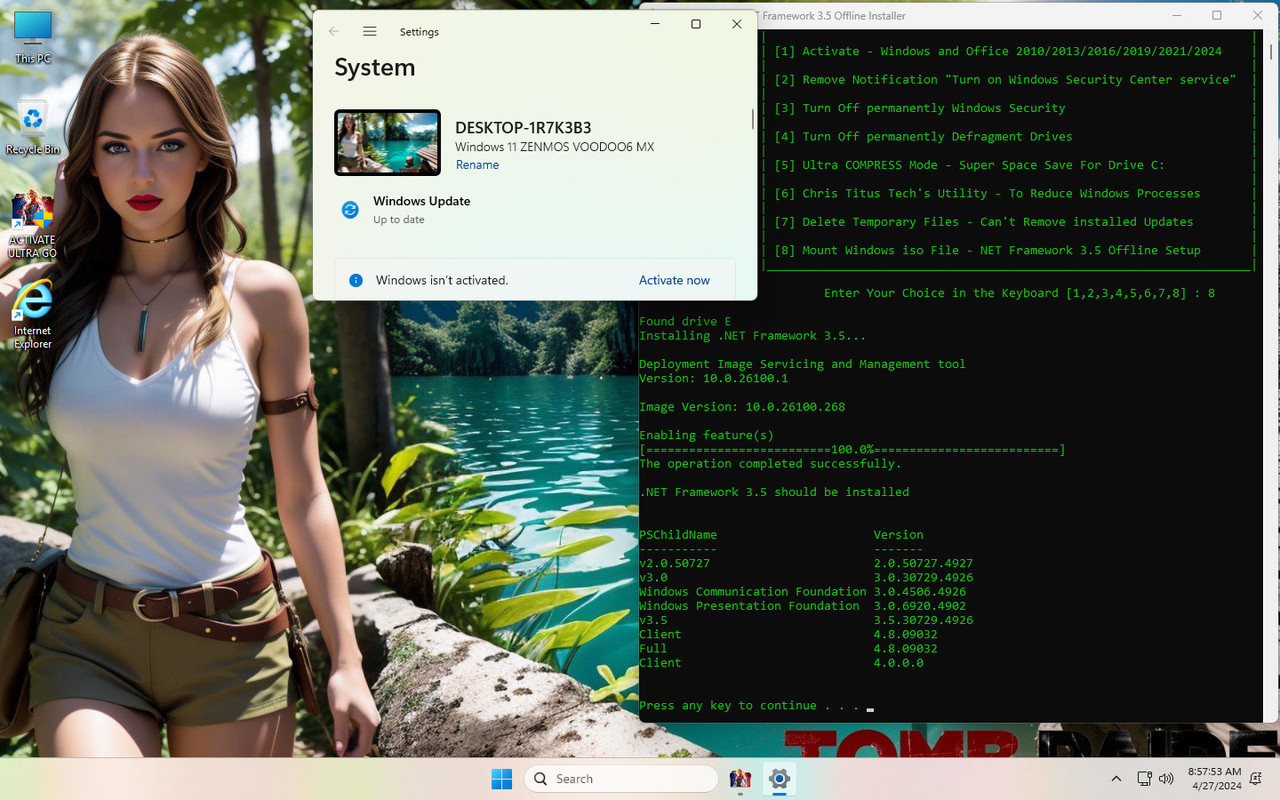
Task: Click DESKTOP-1R7K3B3 computer name text
Action: [x=523, y=128]
